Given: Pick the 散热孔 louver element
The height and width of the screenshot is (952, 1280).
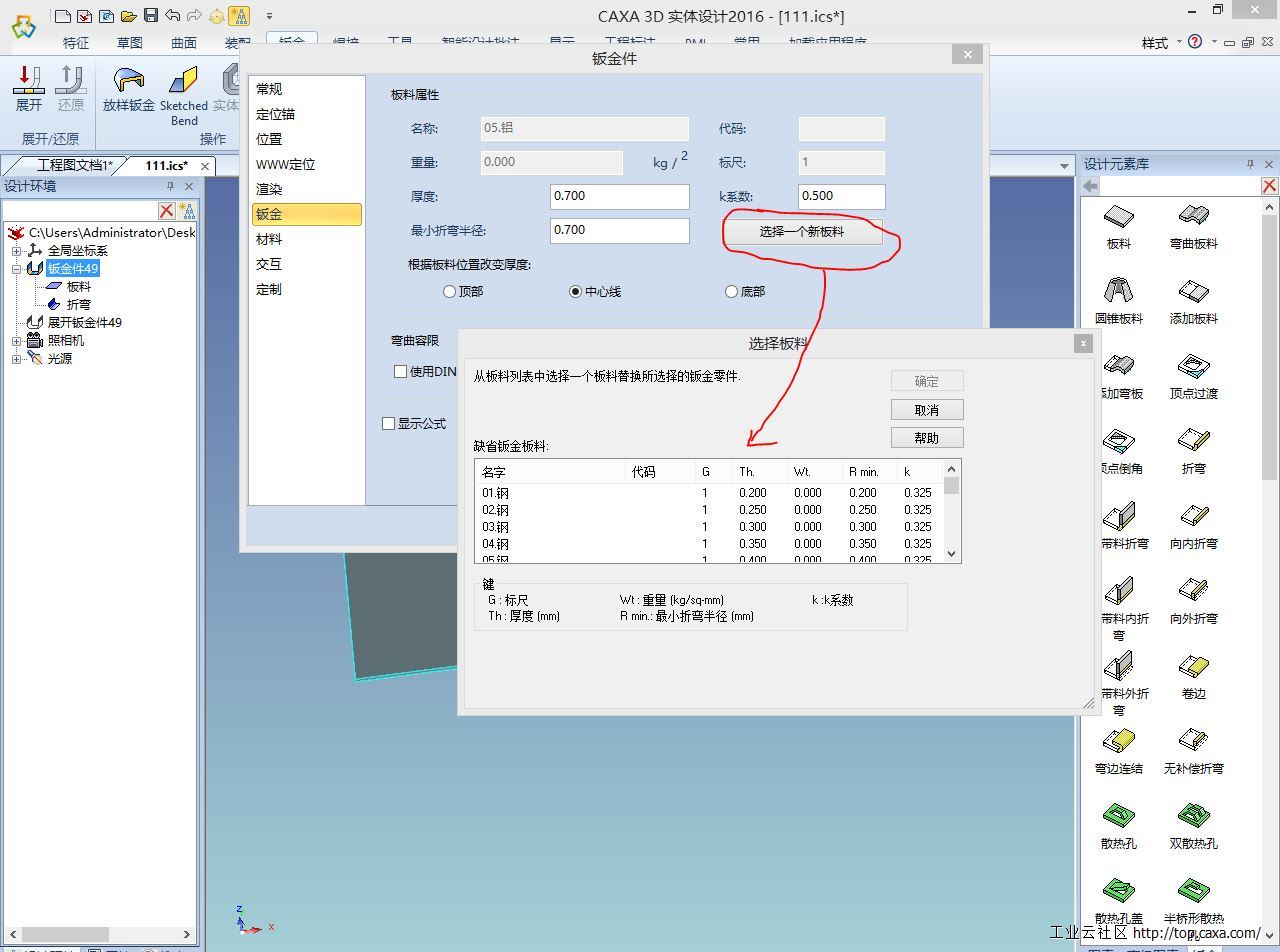Looking at the screenshot, I should [x=1119, y=827].
